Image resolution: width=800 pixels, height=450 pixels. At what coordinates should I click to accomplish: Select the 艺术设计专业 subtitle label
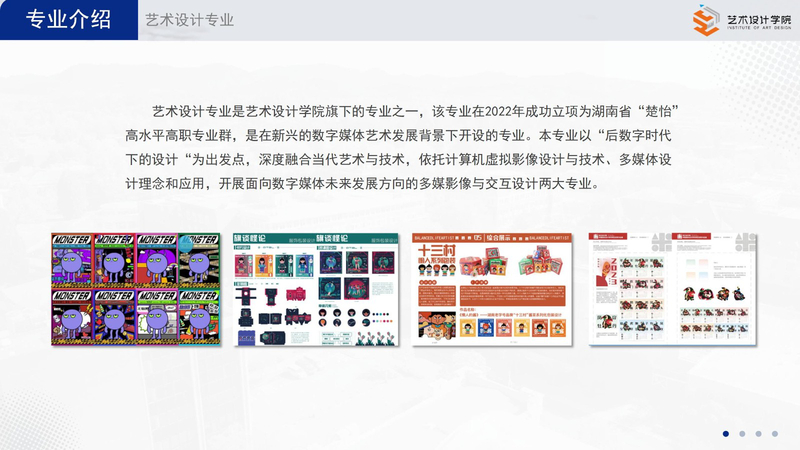(189, 20)
